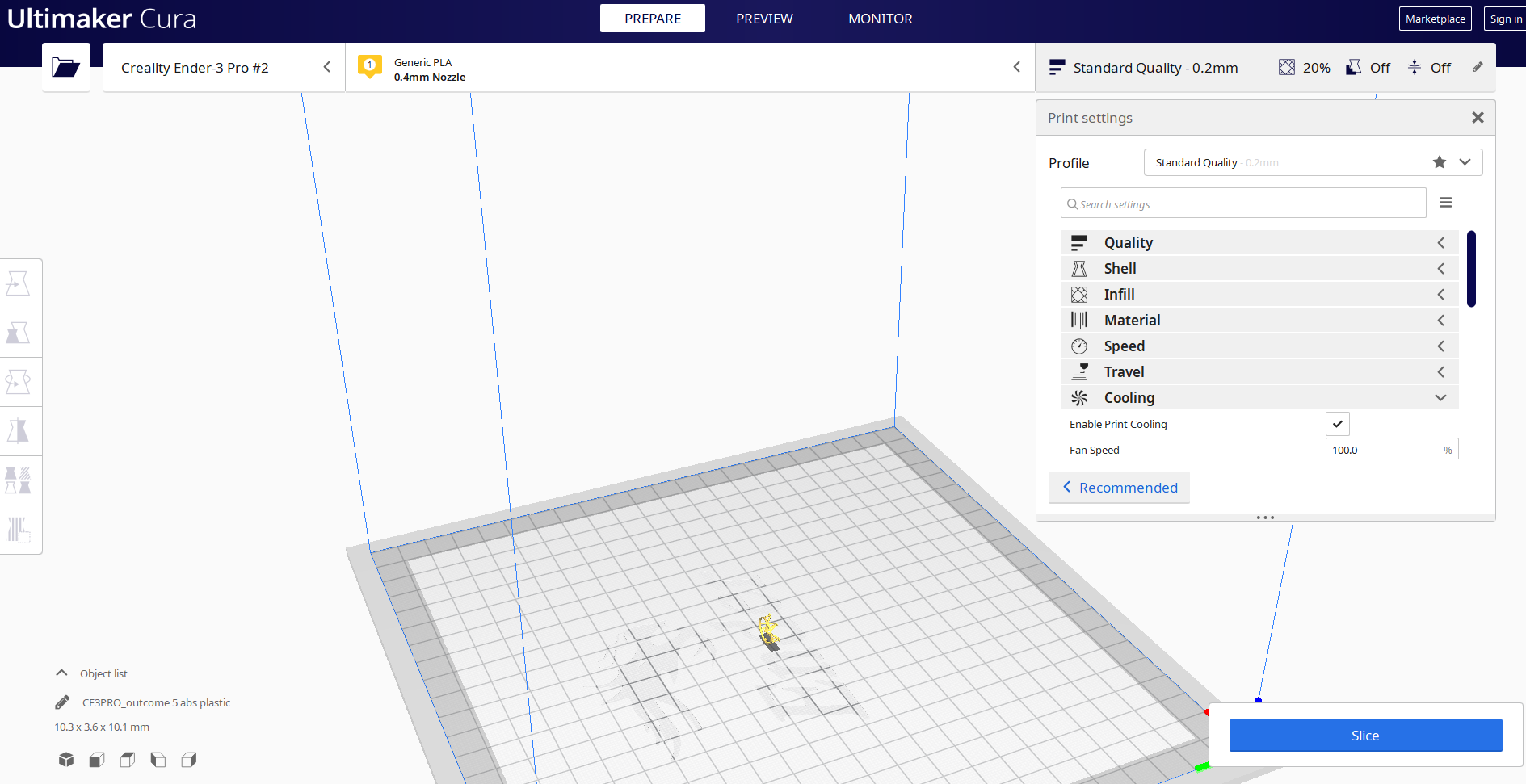This screenshot has width=1526, height=784.
Task: Open the Support Blocker tool
Action: click(18, 530)
